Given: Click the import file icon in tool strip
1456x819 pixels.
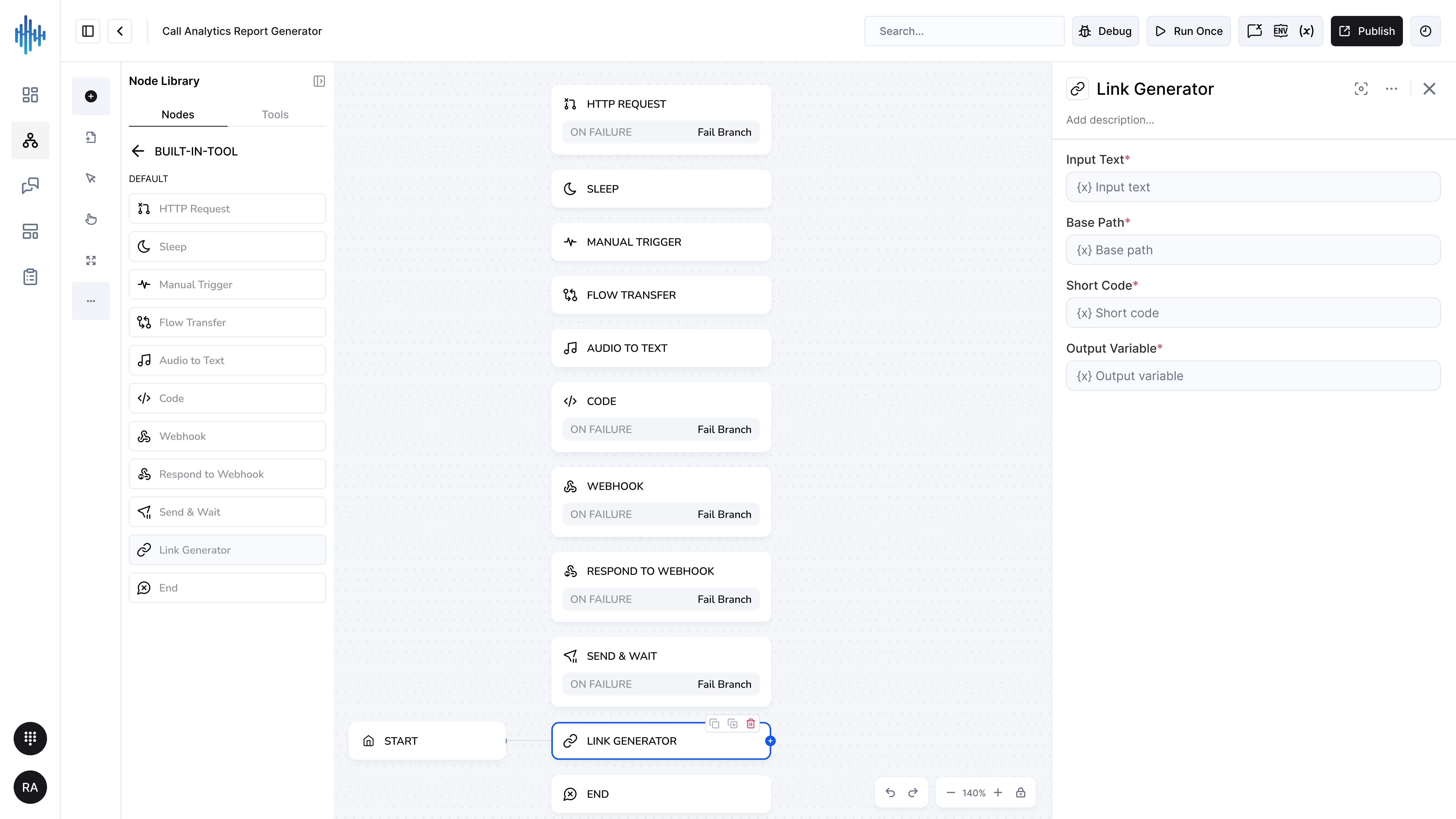Looking at the screenshot, I should coord(91,137).
